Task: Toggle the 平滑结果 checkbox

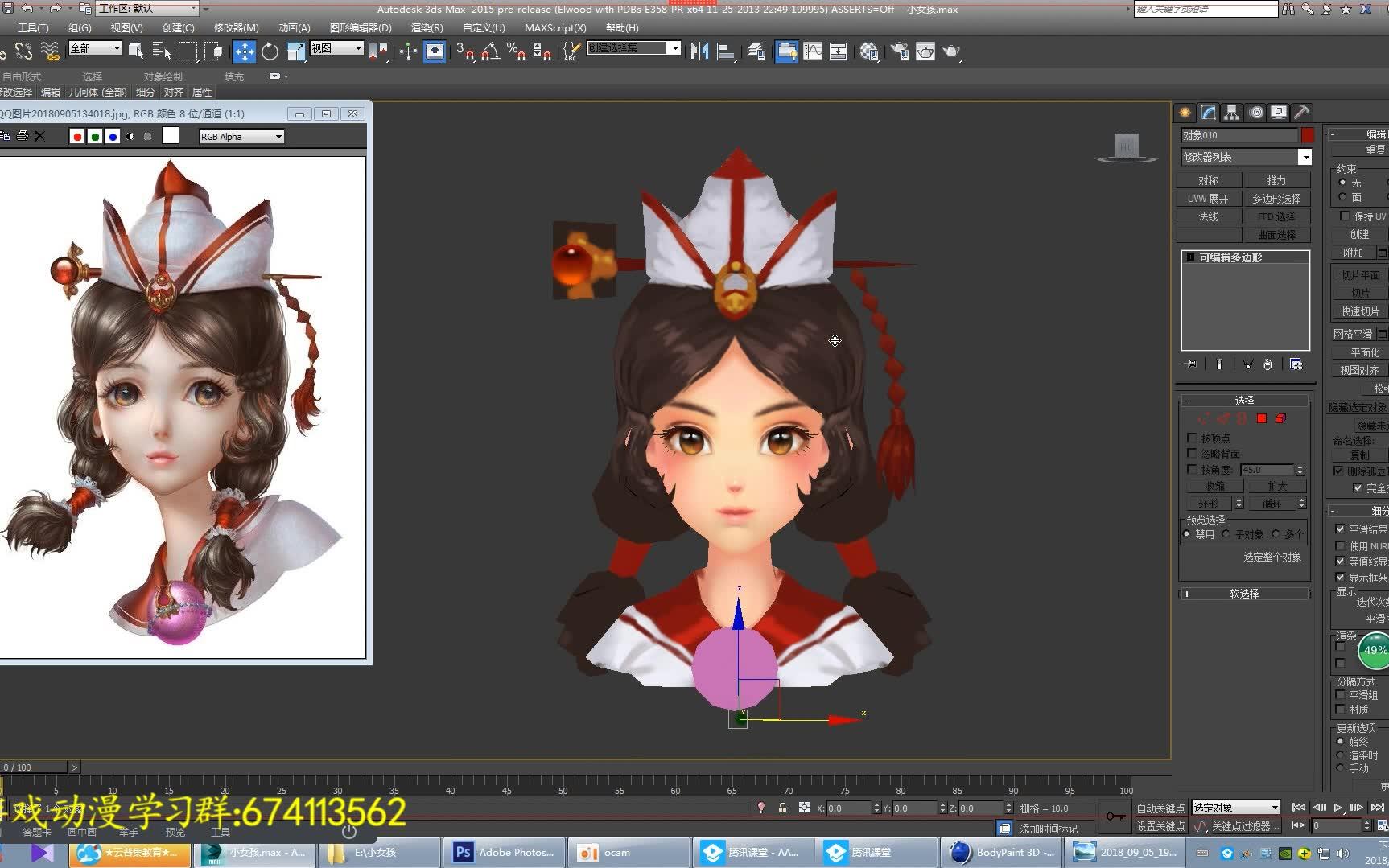Action: [x=1341, y=529]
